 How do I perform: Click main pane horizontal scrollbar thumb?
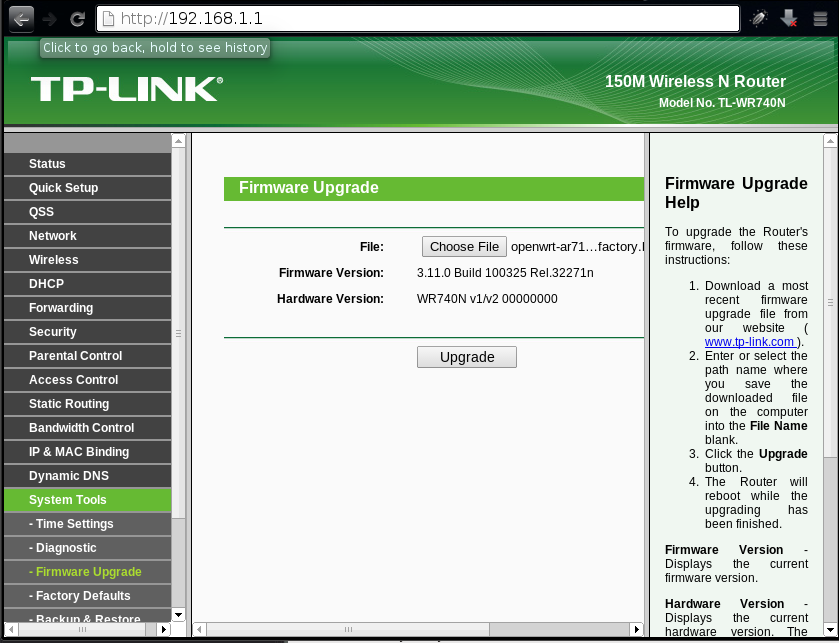348,629
